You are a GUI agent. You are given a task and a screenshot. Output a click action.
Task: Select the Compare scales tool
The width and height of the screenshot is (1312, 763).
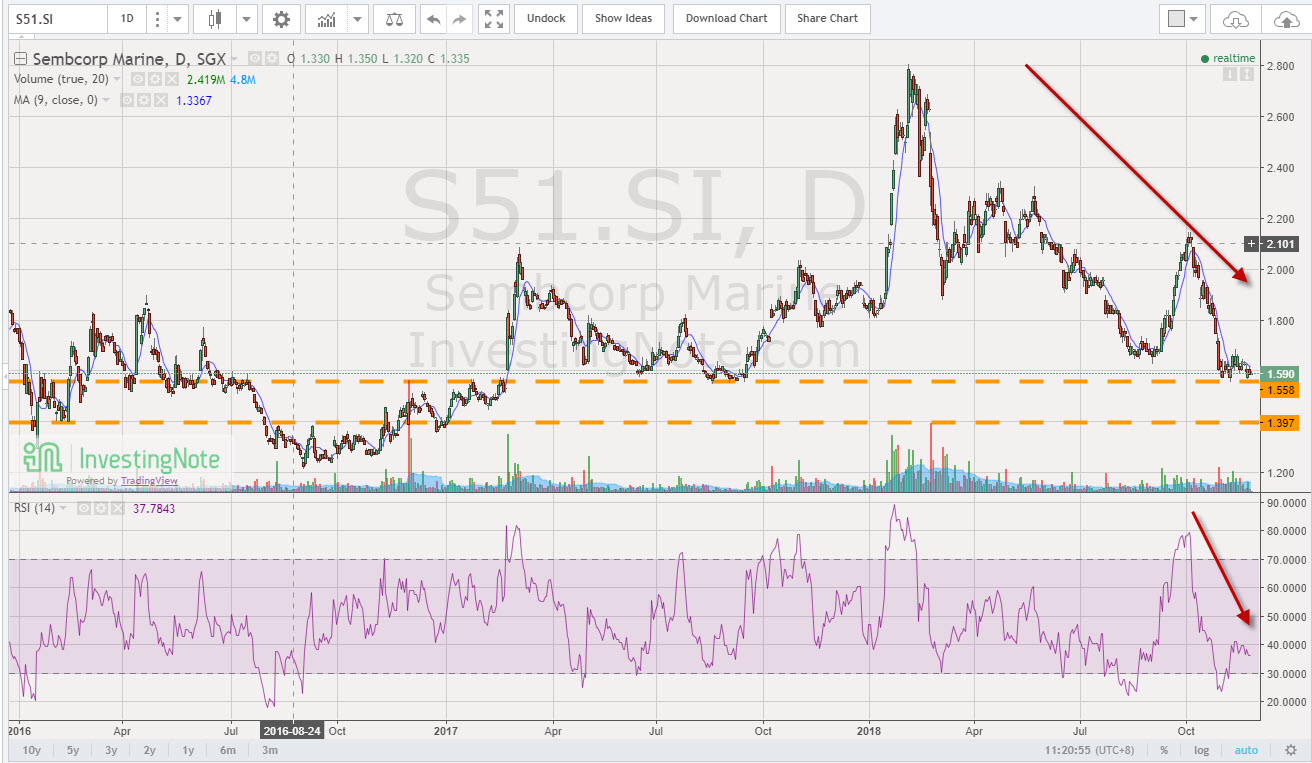(x=394, y=18)
